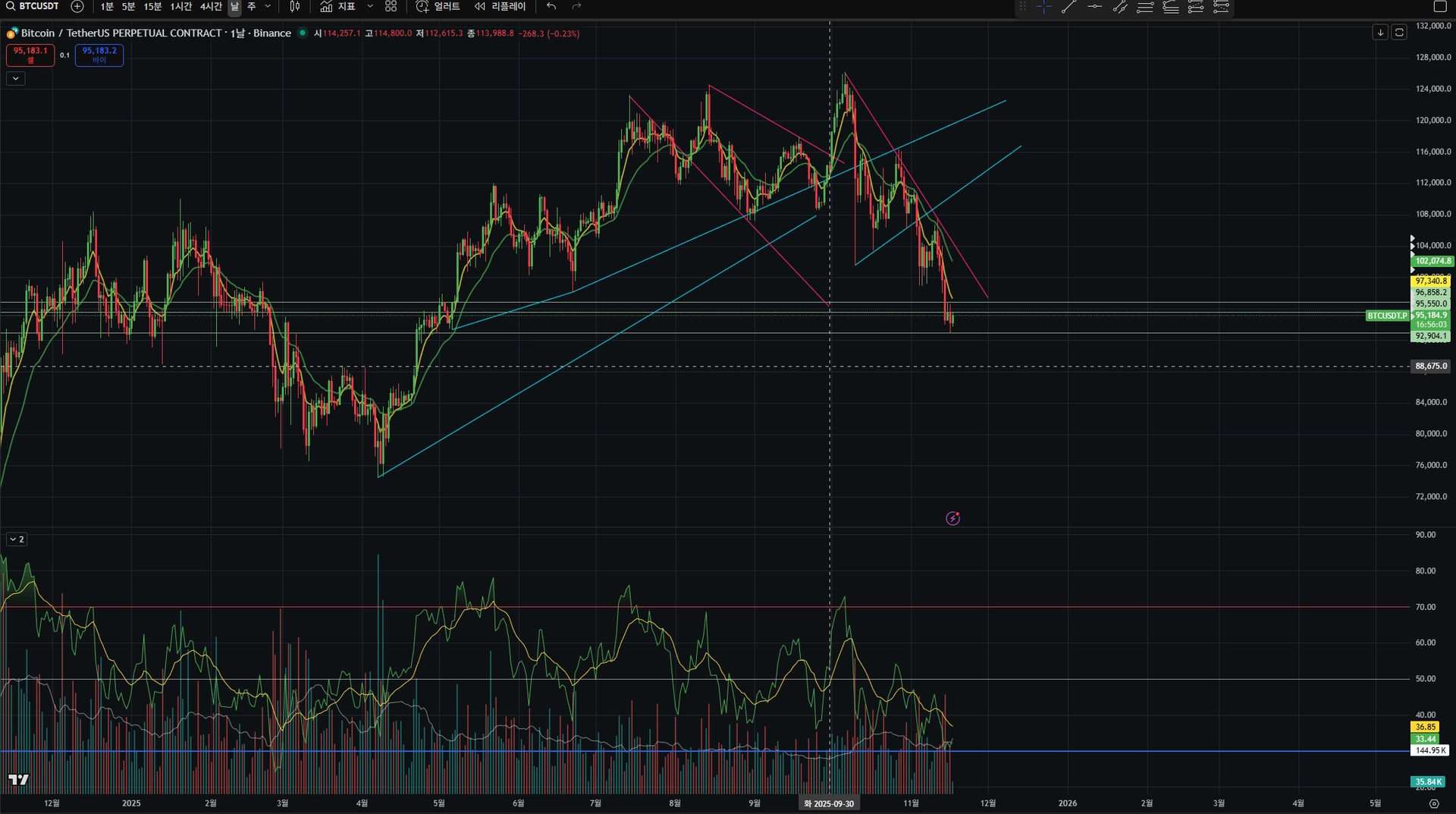
Task: Open the indicator templates grid
Action: [391, 6]
